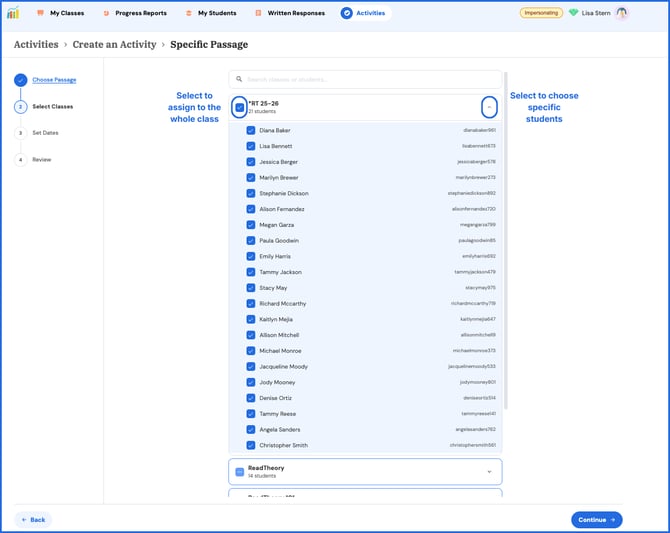Collapse the *RT 25-26 class student list
Viewport: 670px width, 533px height.
coord(489,107)
